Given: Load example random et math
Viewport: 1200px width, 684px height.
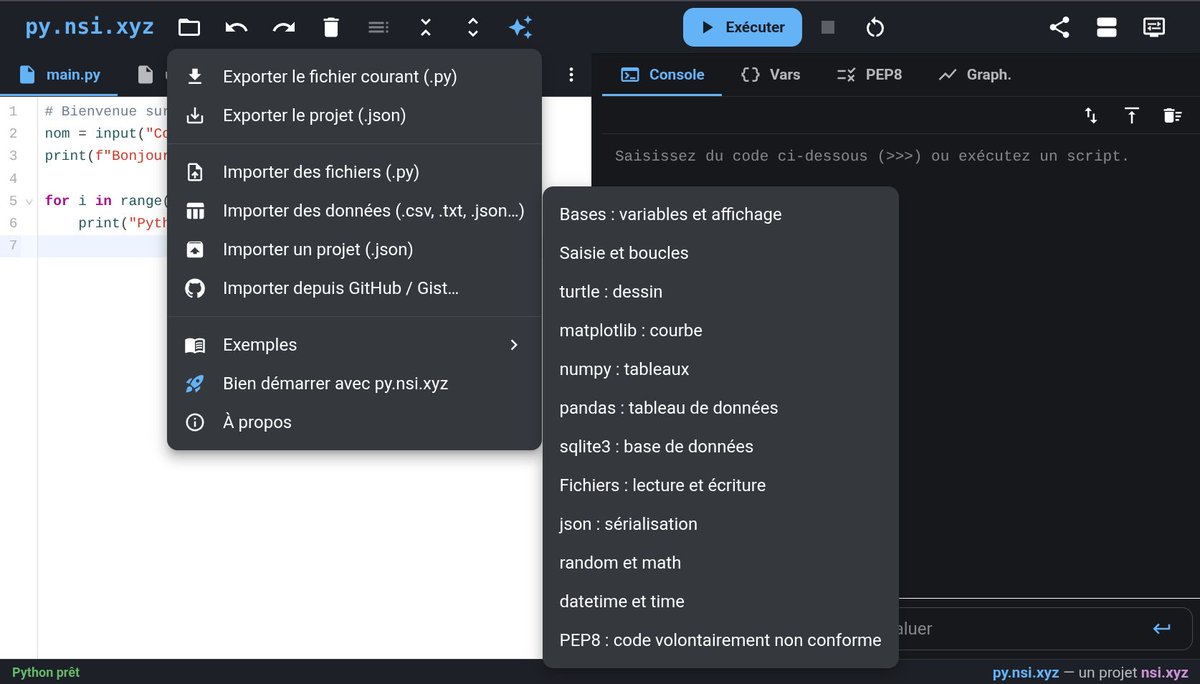Looking at the screenshot, I should (x=720, y=563).
